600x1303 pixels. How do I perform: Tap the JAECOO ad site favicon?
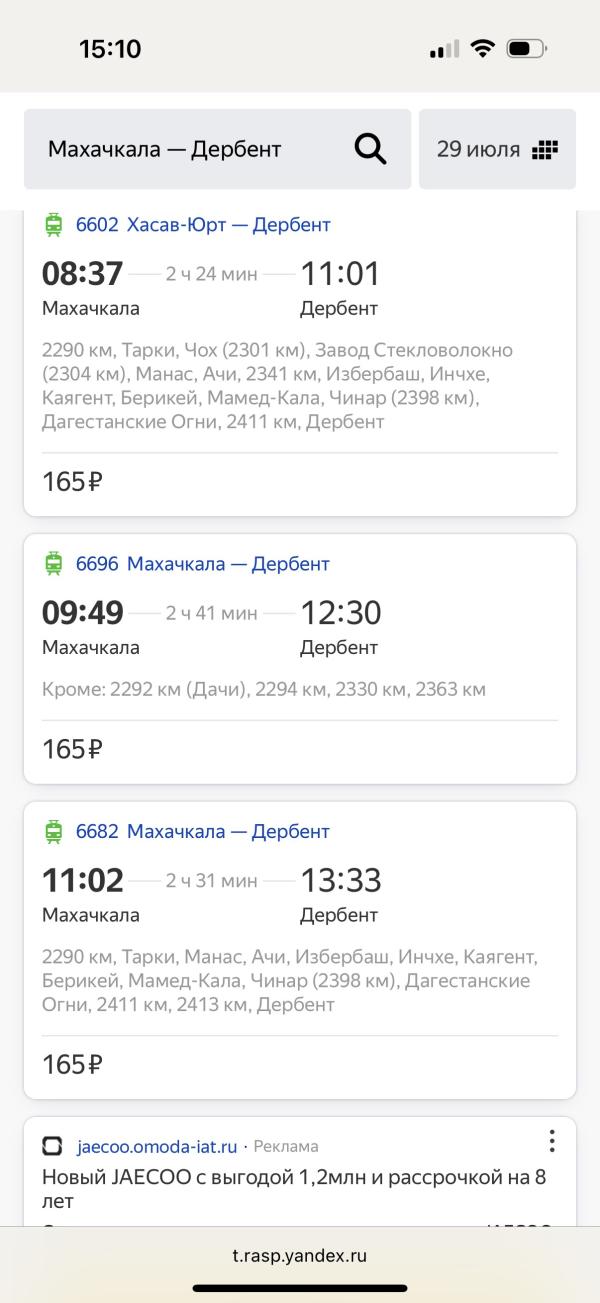tap(52, 1146)
